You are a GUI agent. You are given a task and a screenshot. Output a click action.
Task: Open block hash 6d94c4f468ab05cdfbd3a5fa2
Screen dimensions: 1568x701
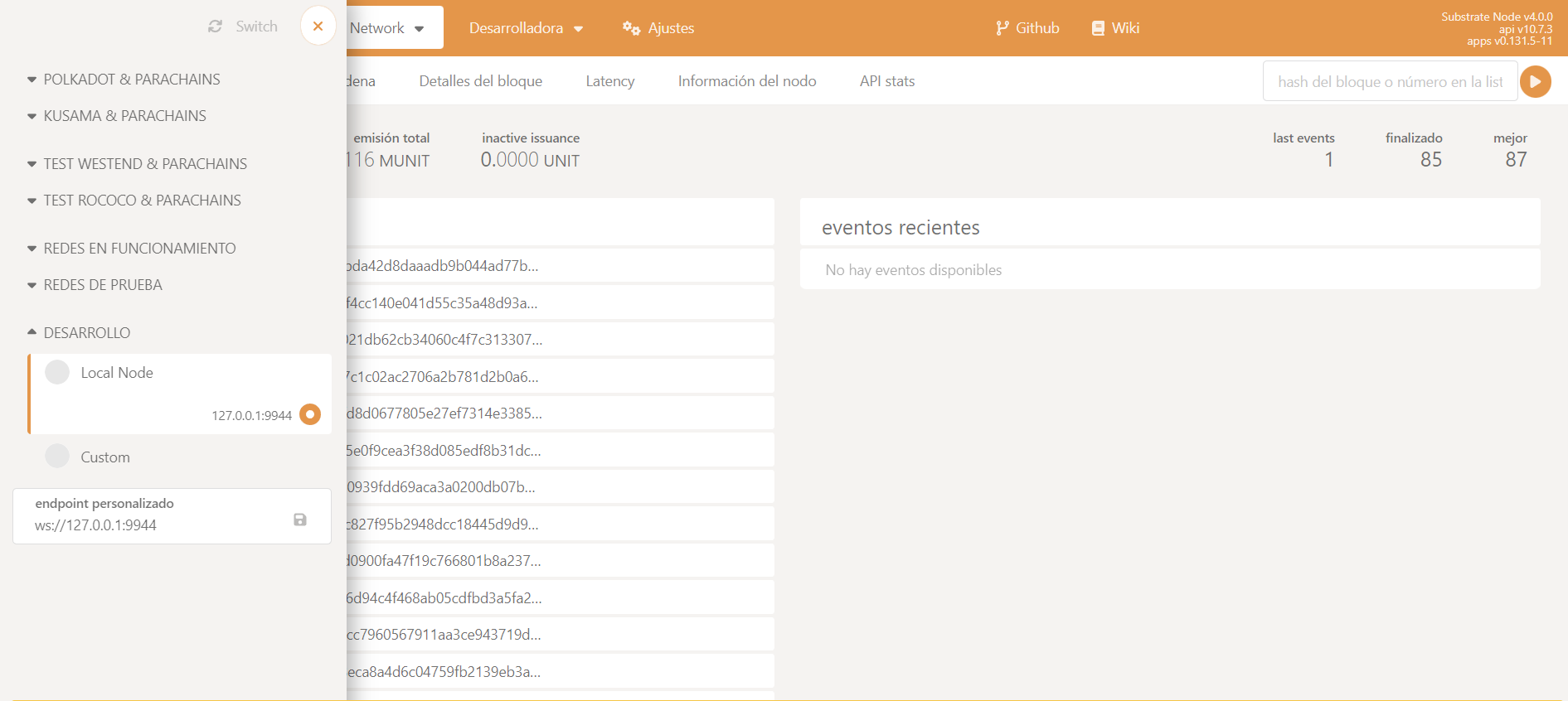click(x=444, y=598)
